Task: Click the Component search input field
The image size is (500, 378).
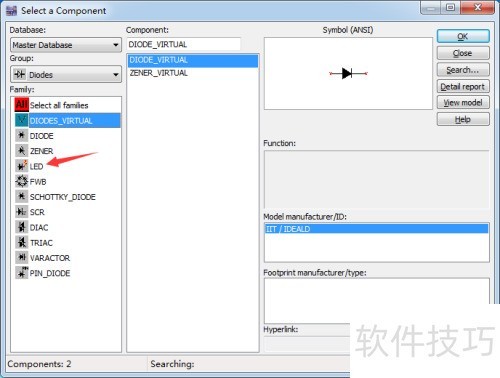Action: [184, 44]
